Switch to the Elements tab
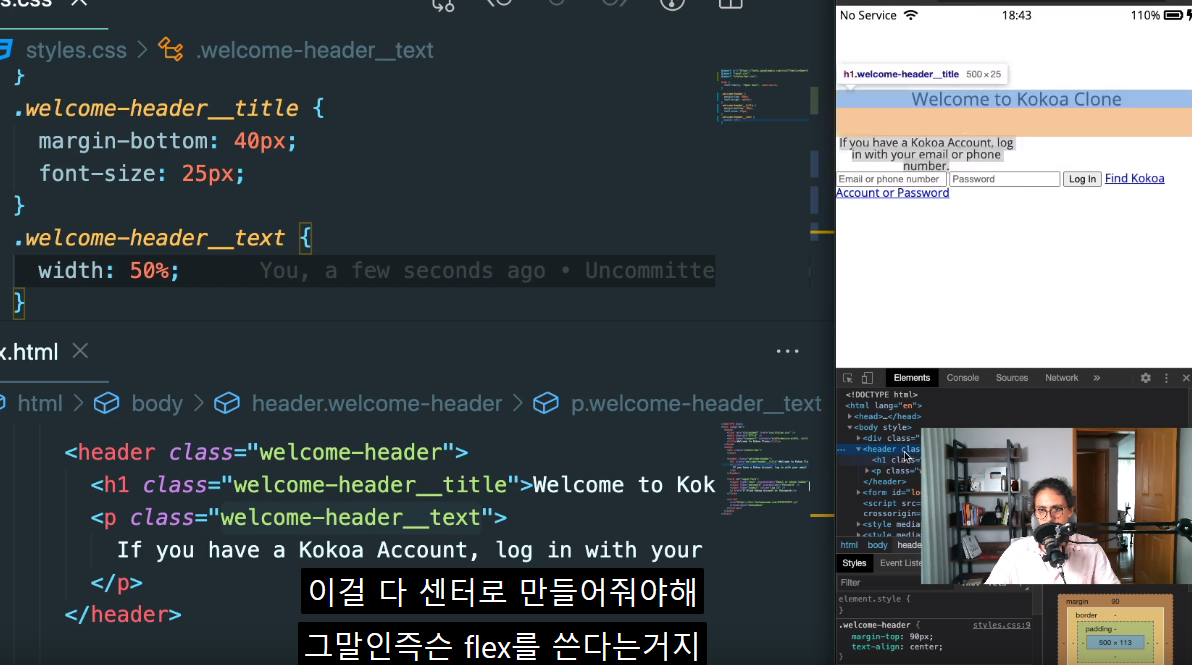This screenshot has width=1192, height=665. [911, 378]
